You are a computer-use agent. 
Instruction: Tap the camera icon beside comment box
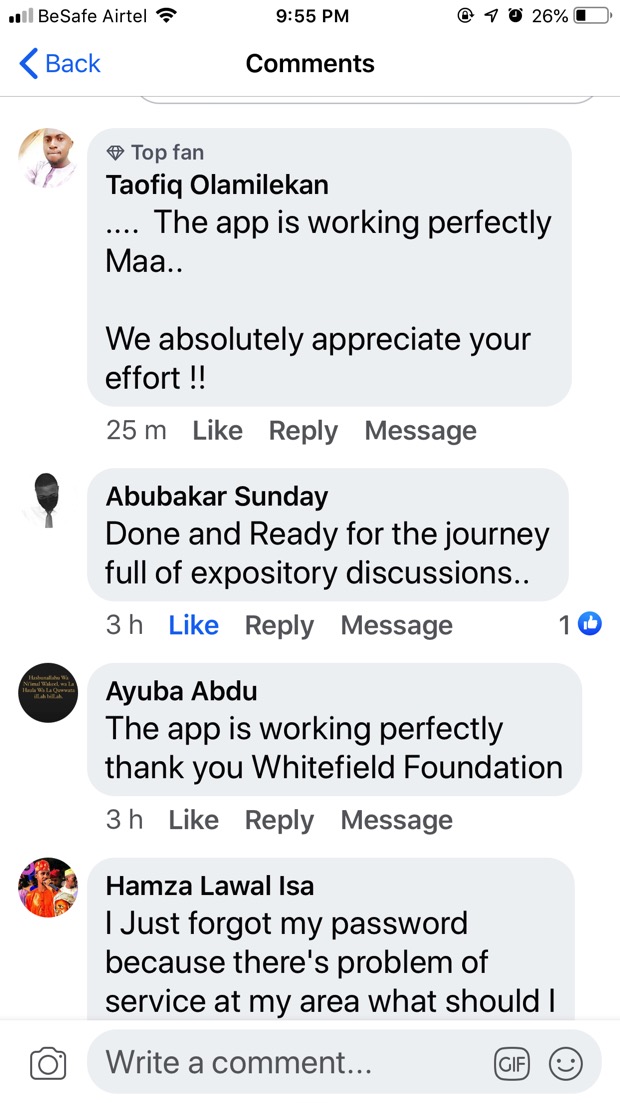[x=48, y=1063]
